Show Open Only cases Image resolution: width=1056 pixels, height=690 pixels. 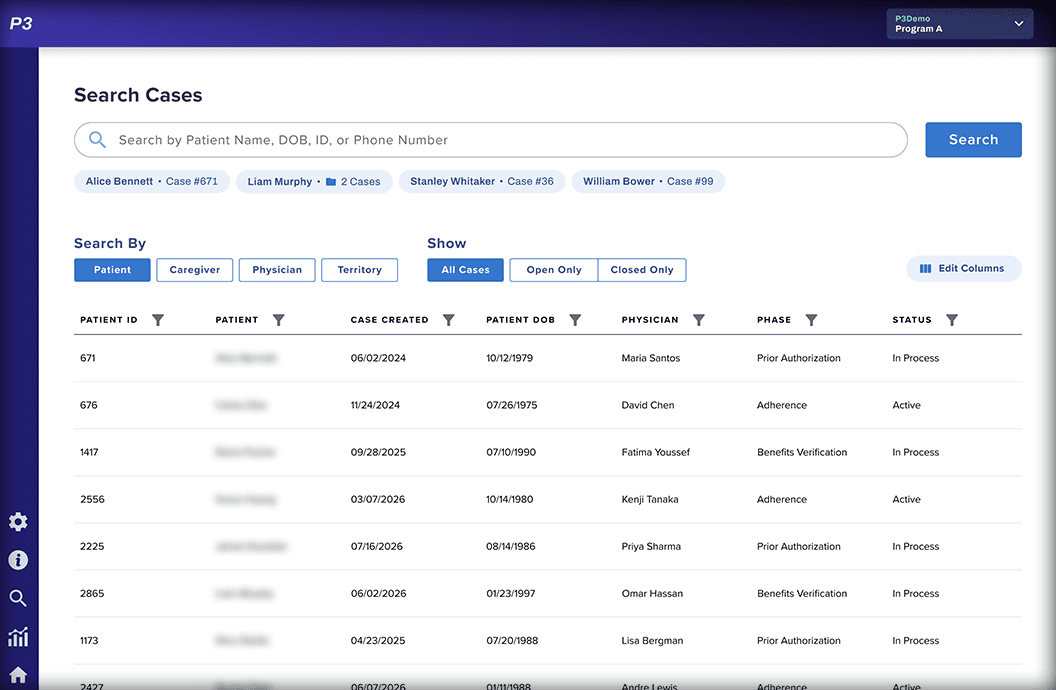click(554, 270)
